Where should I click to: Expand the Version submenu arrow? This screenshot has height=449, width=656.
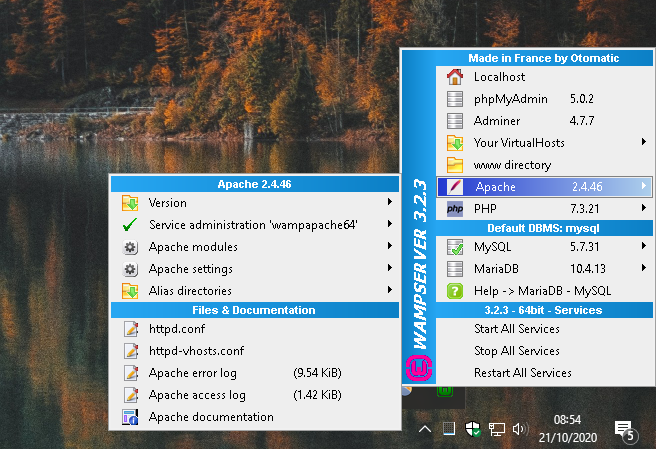click(x=390, y=202)
